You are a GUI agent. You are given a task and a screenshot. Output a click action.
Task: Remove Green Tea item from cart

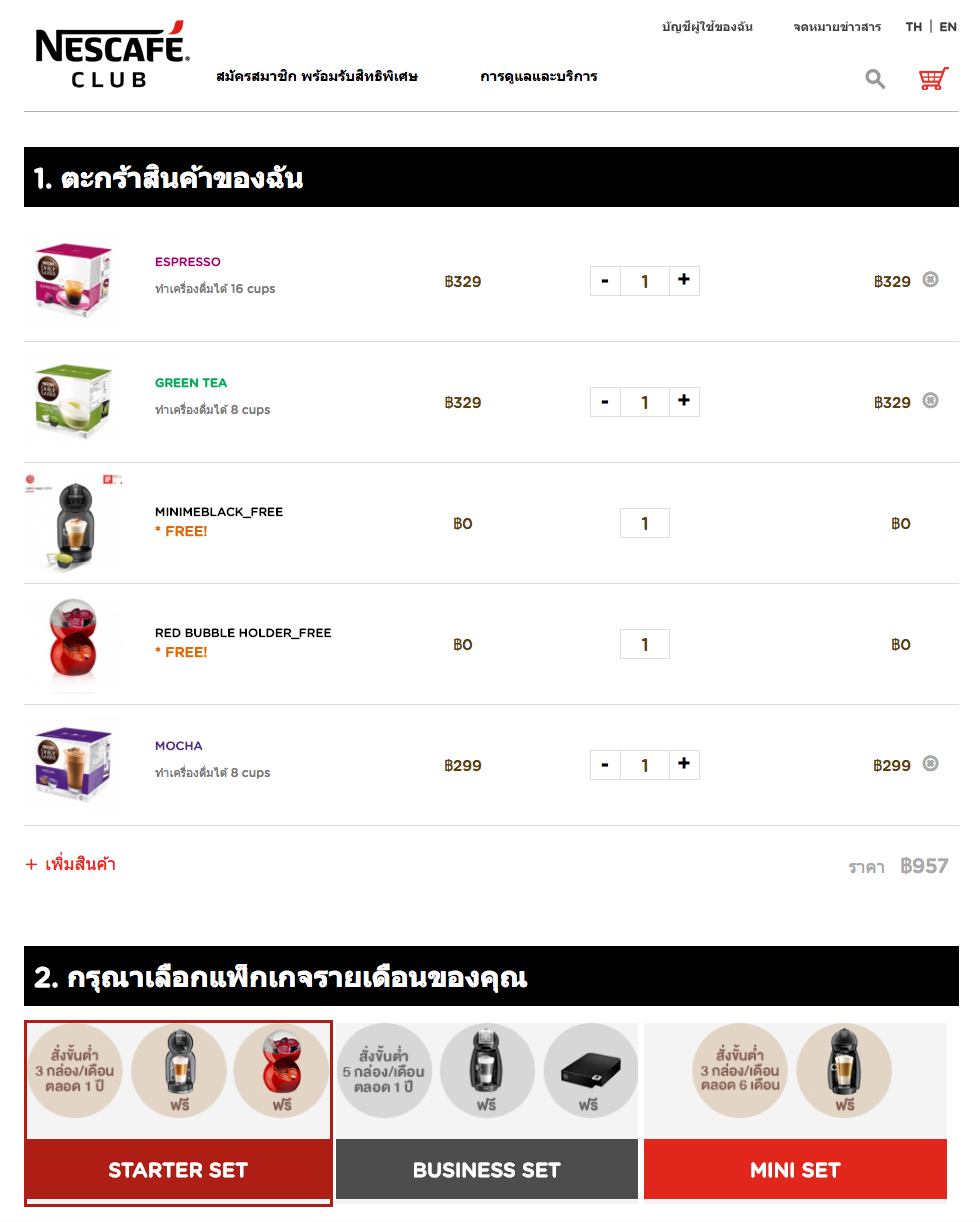930,400
